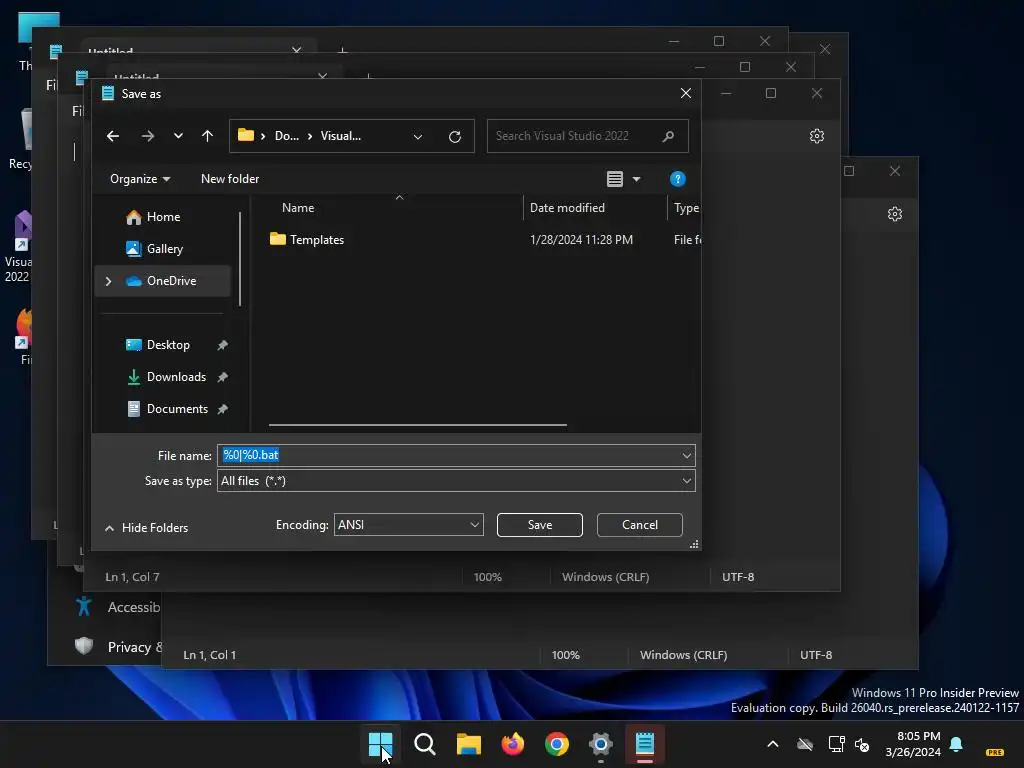Select the 'Do...' breadcrumb segment

(x=287, y=136)
